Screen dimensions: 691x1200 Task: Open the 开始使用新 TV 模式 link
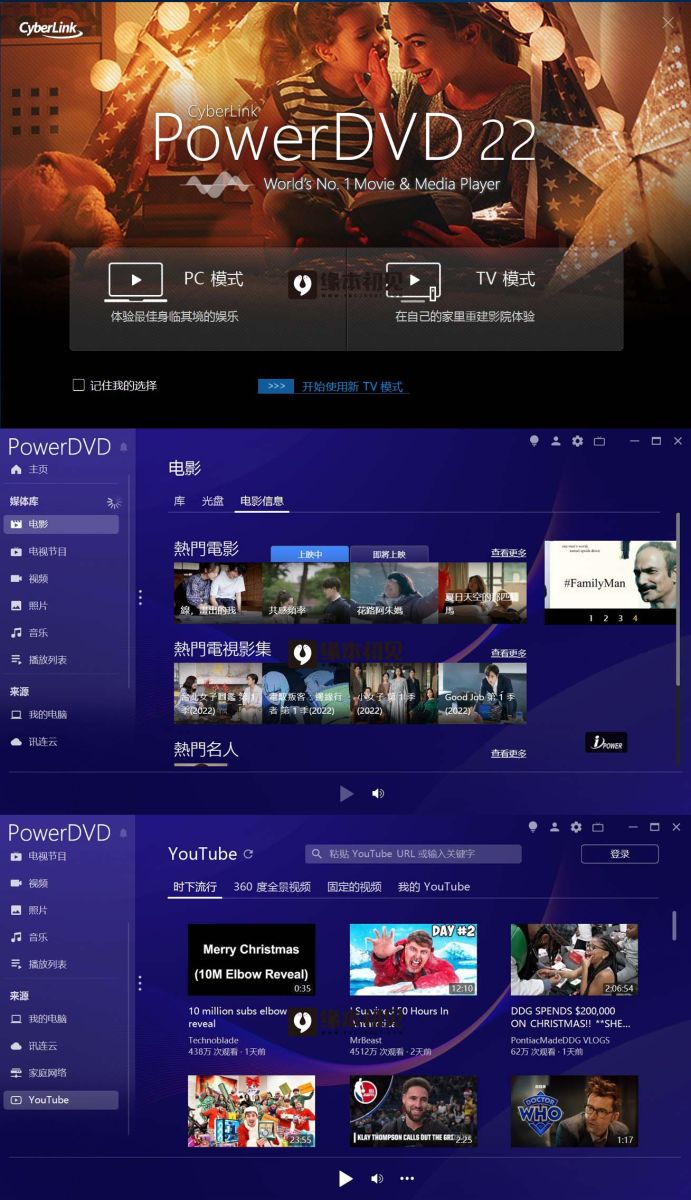pos(353,386)
